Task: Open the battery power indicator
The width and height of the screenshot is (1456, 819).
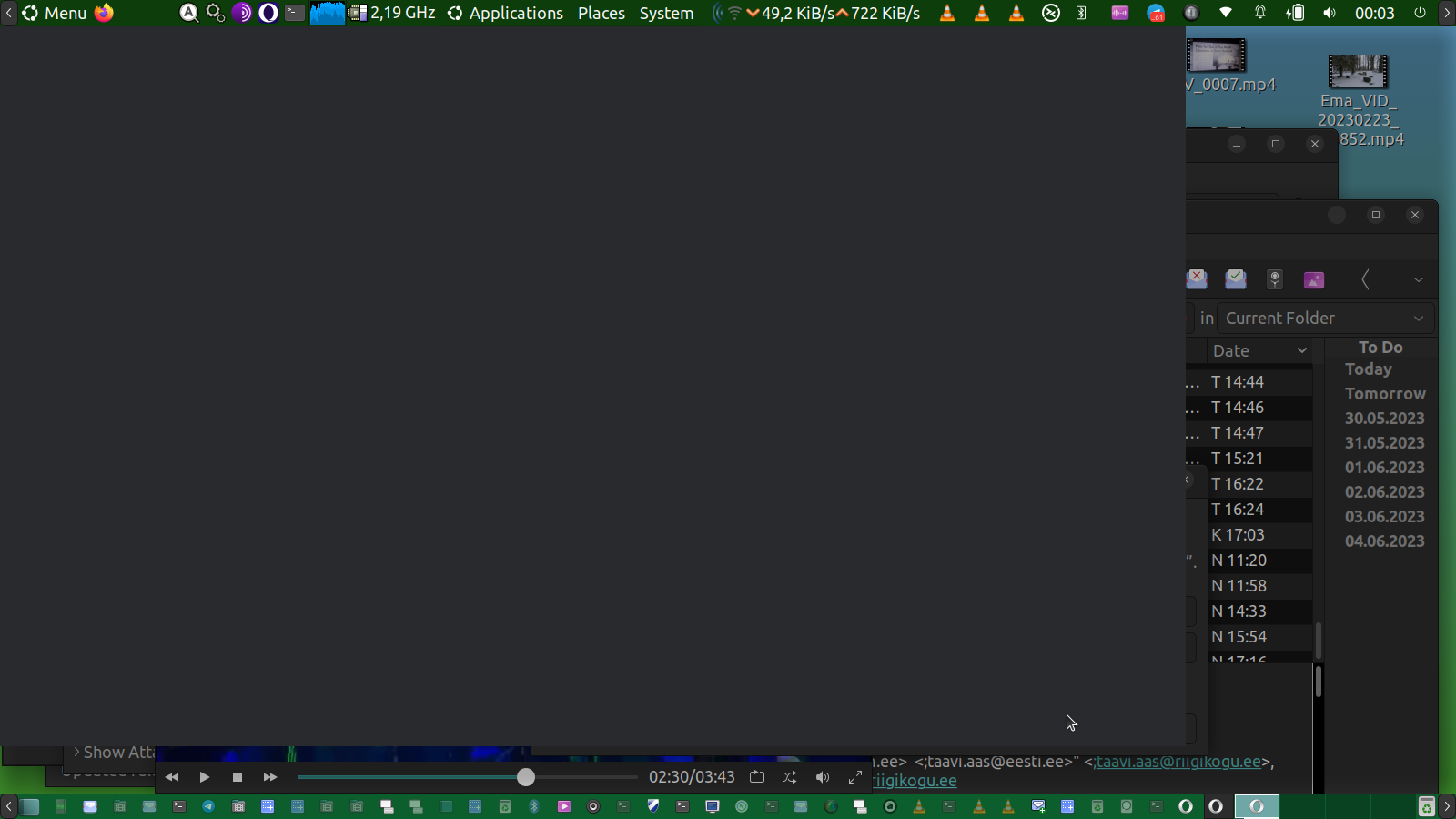Action: point(1295,13)
